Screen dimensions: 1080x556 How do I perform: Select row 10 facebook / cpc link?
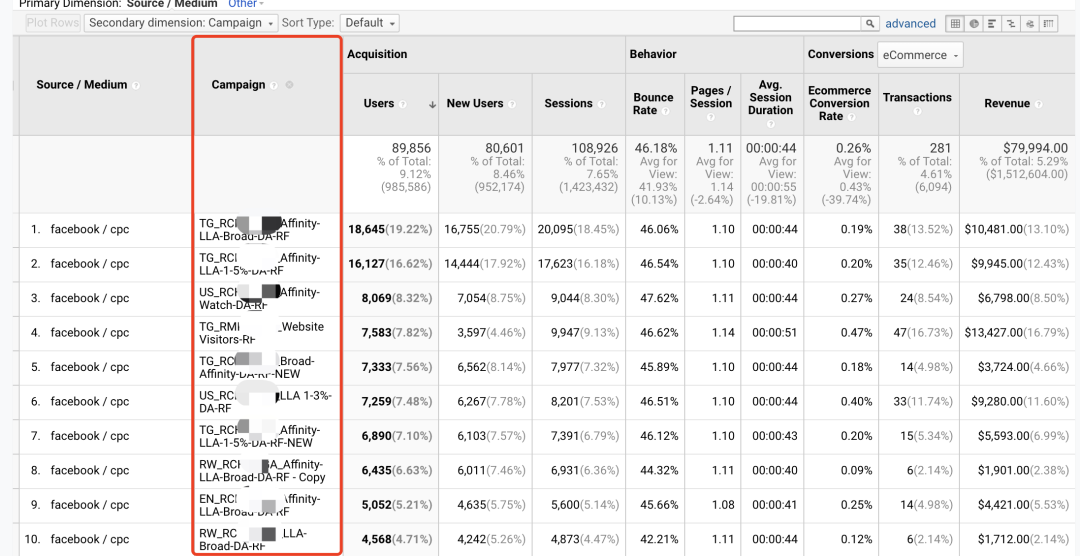[x=90, y=539]
